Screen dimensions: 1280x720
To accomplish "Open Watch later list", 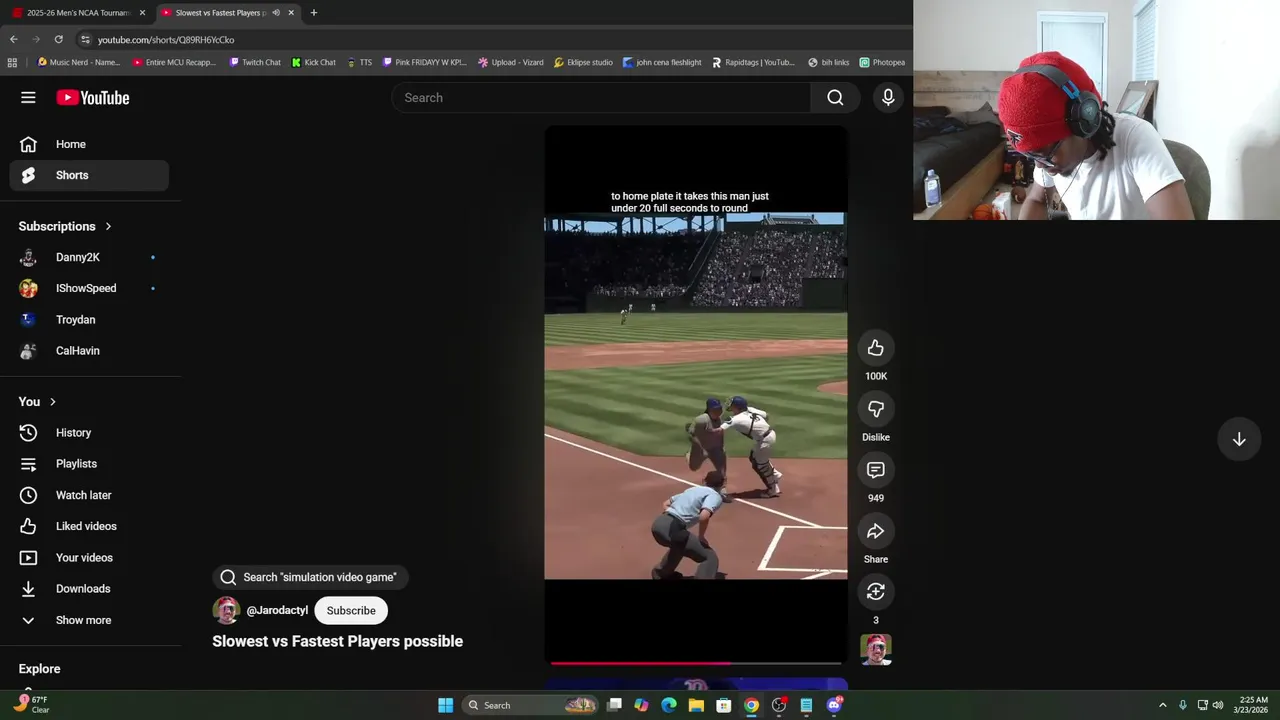I will [90, 495].
